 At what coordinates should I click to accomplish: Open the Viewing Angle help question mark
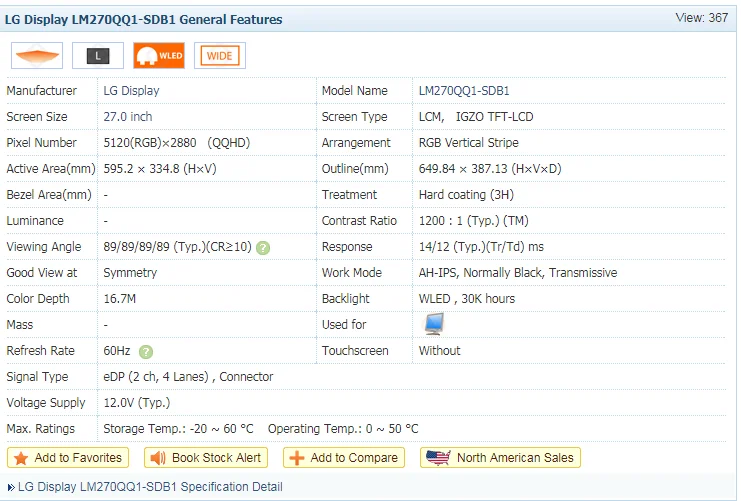(x=263, y=248)
